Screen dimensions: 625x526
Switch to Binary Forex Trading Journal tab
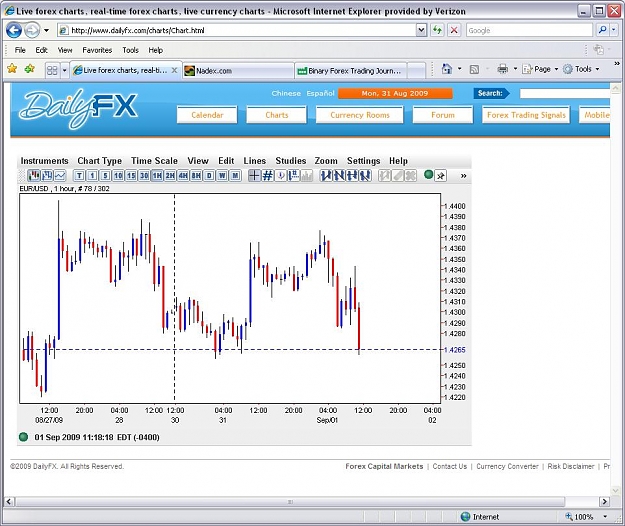(351, 71)
